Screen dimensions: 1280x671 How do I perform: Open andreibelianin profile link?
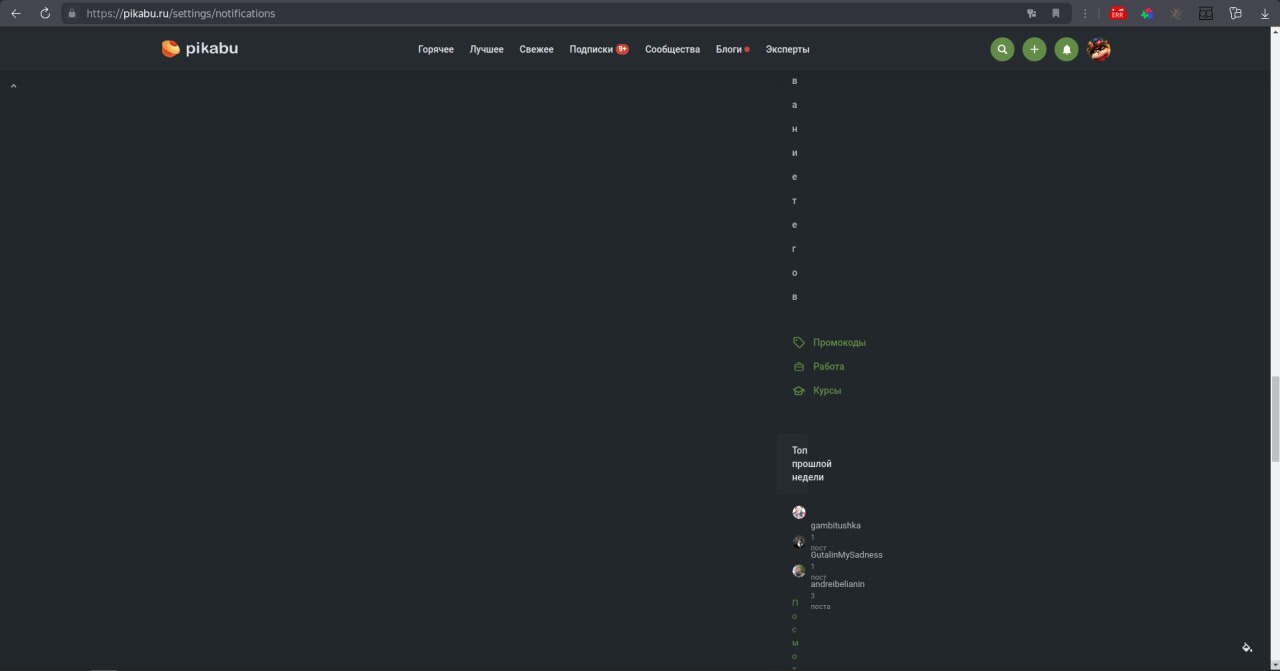coord(838,583)
